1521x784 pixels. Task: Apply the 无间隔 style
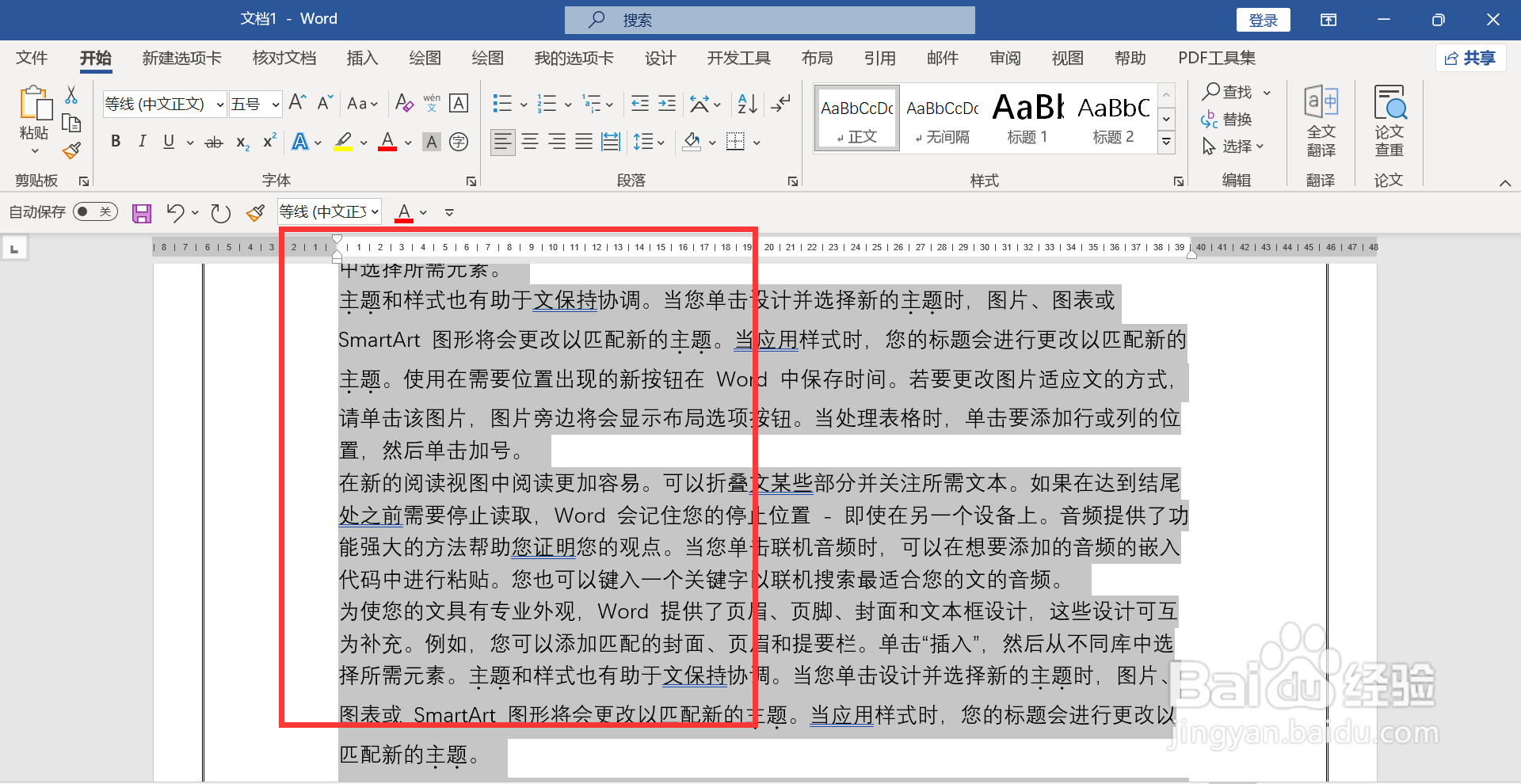click(942, 117)
